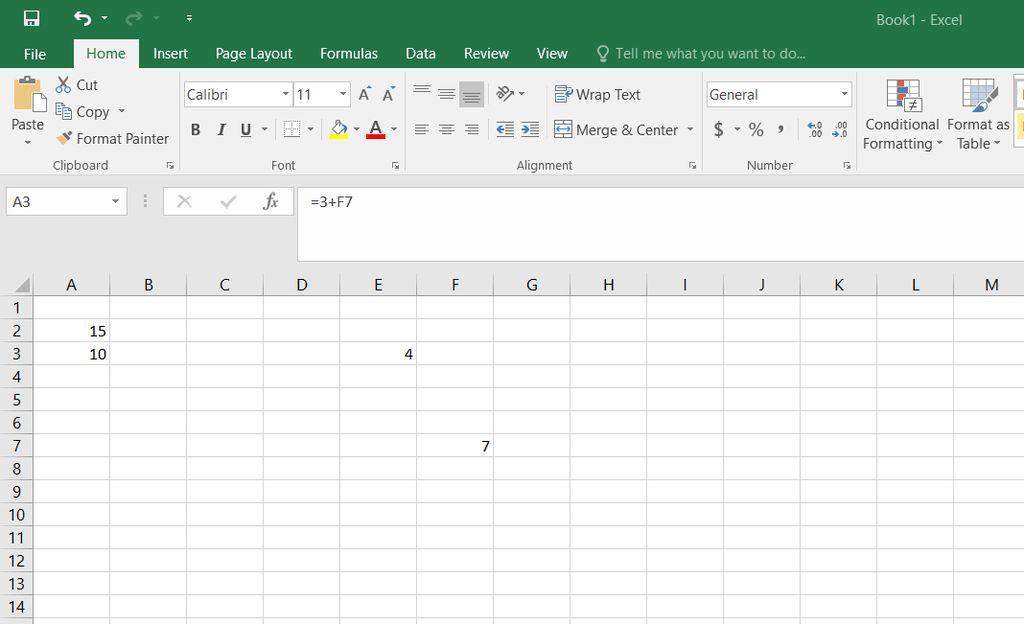Open Merge & Center options arrow
The image size is (1024, 624).
(690, 130)
